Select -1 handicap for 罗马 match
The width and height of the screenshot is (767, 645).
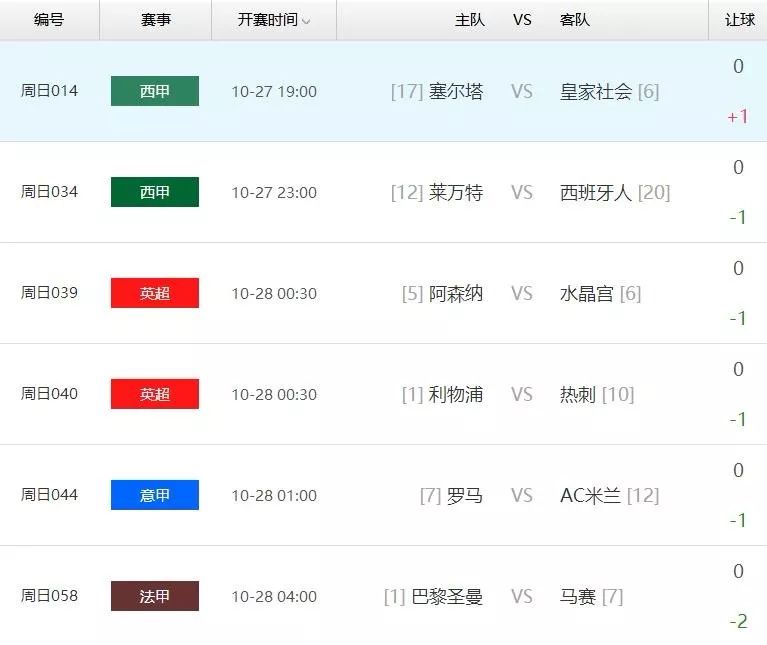738,521
